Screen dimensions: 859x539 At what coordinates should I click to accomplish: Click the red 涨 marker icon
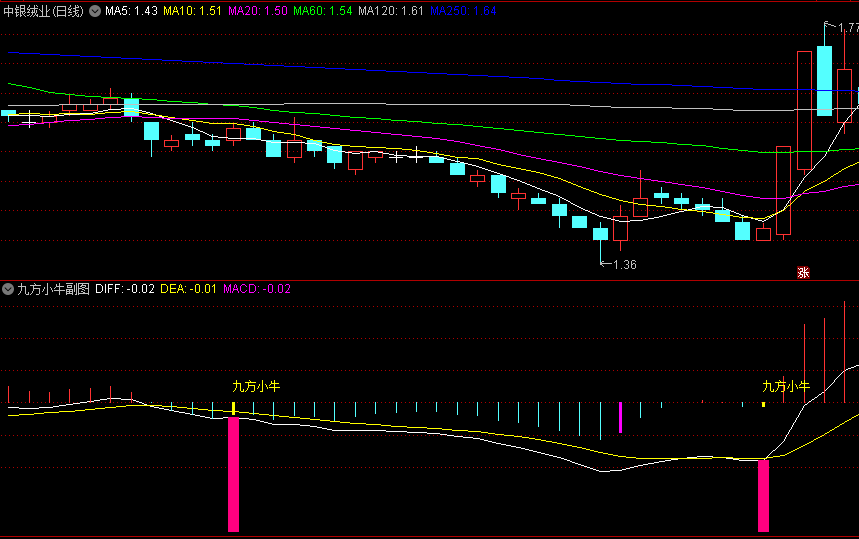[803, 272]
